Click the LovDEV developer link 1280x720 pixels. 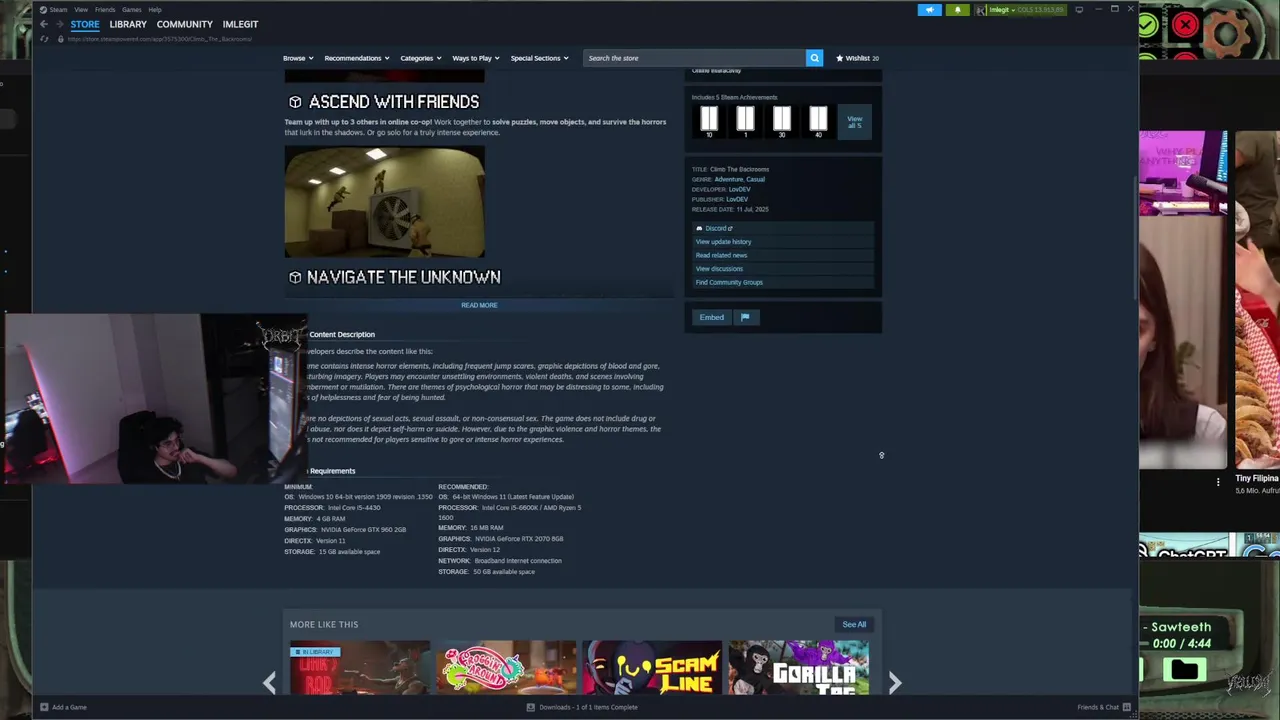pyautogui.click(x=739, y=189)
